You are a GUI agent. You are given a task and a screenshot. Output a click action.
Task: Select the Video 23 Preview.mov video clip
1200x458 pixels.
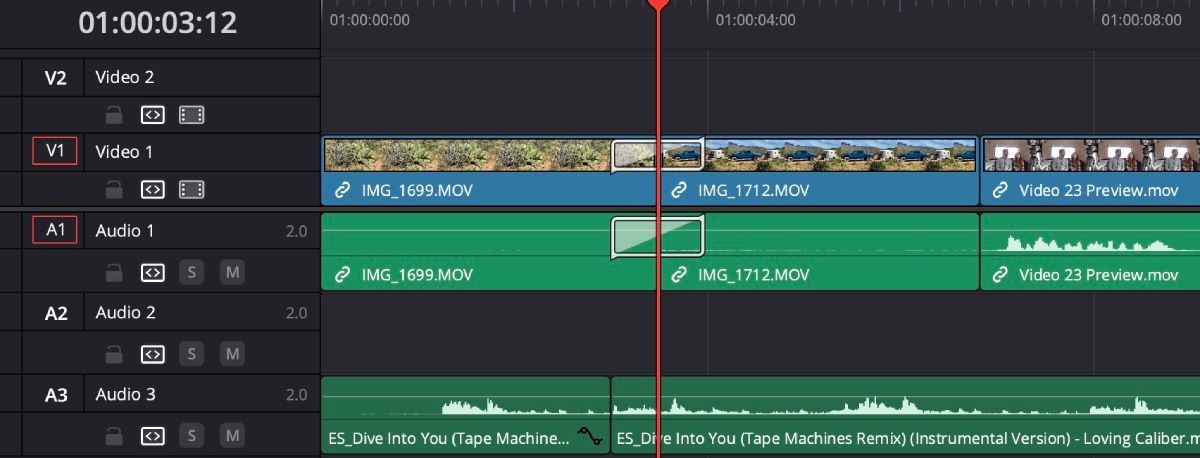pos(1090,171)
